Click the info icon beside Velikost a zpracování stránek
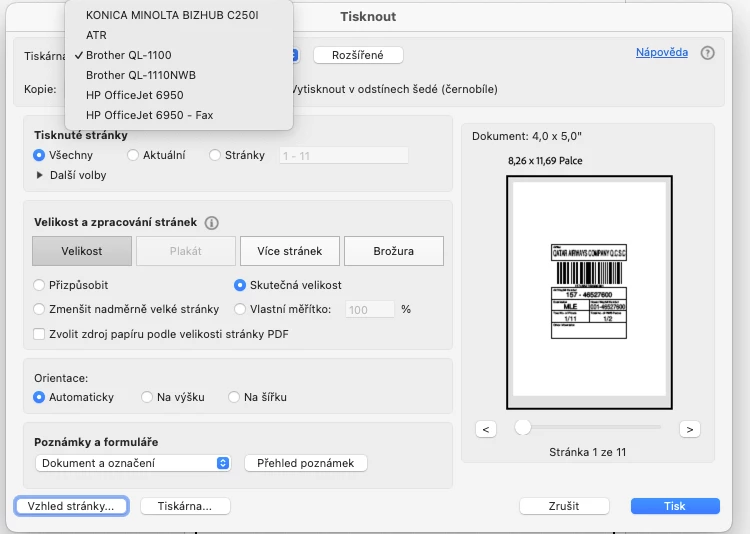This screenshot has height=534, width=750. click(x=211, y=223)
